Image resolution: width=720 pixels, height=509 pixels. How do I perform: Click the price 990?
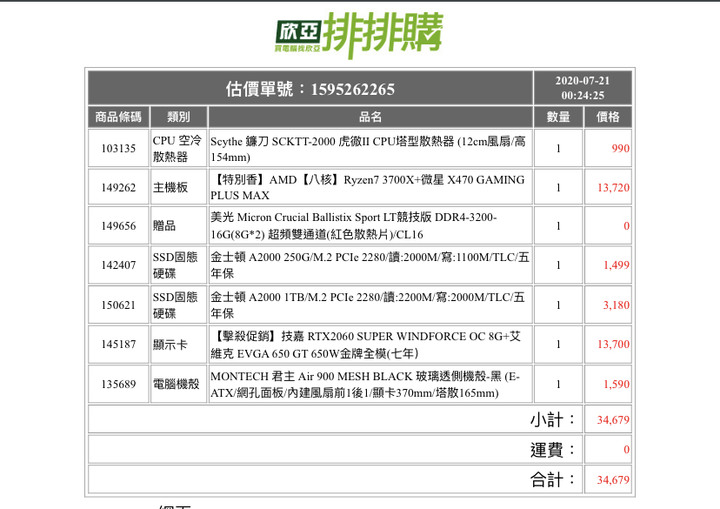pos(620,148)
